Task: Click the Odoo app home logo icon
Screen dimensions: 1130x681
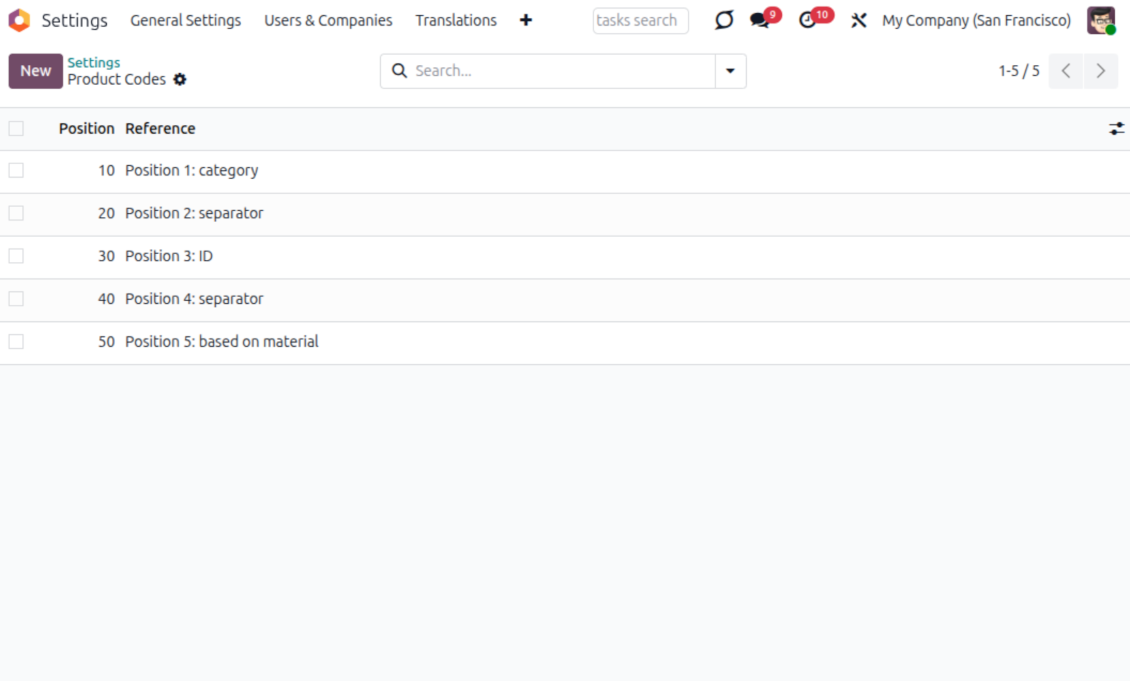Action: tap(19, 20)
